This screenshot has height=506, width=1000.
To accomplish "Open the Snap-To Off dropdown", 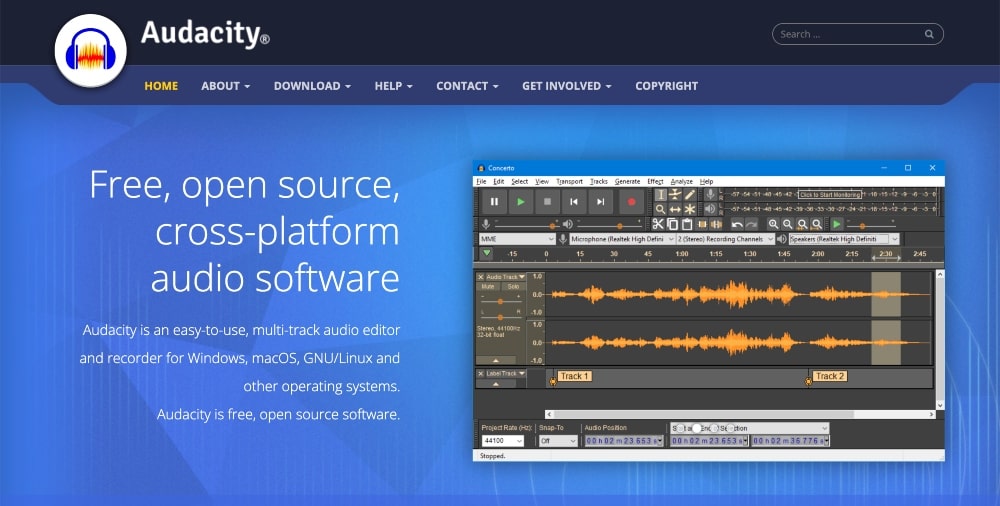I will click(558, 441).
